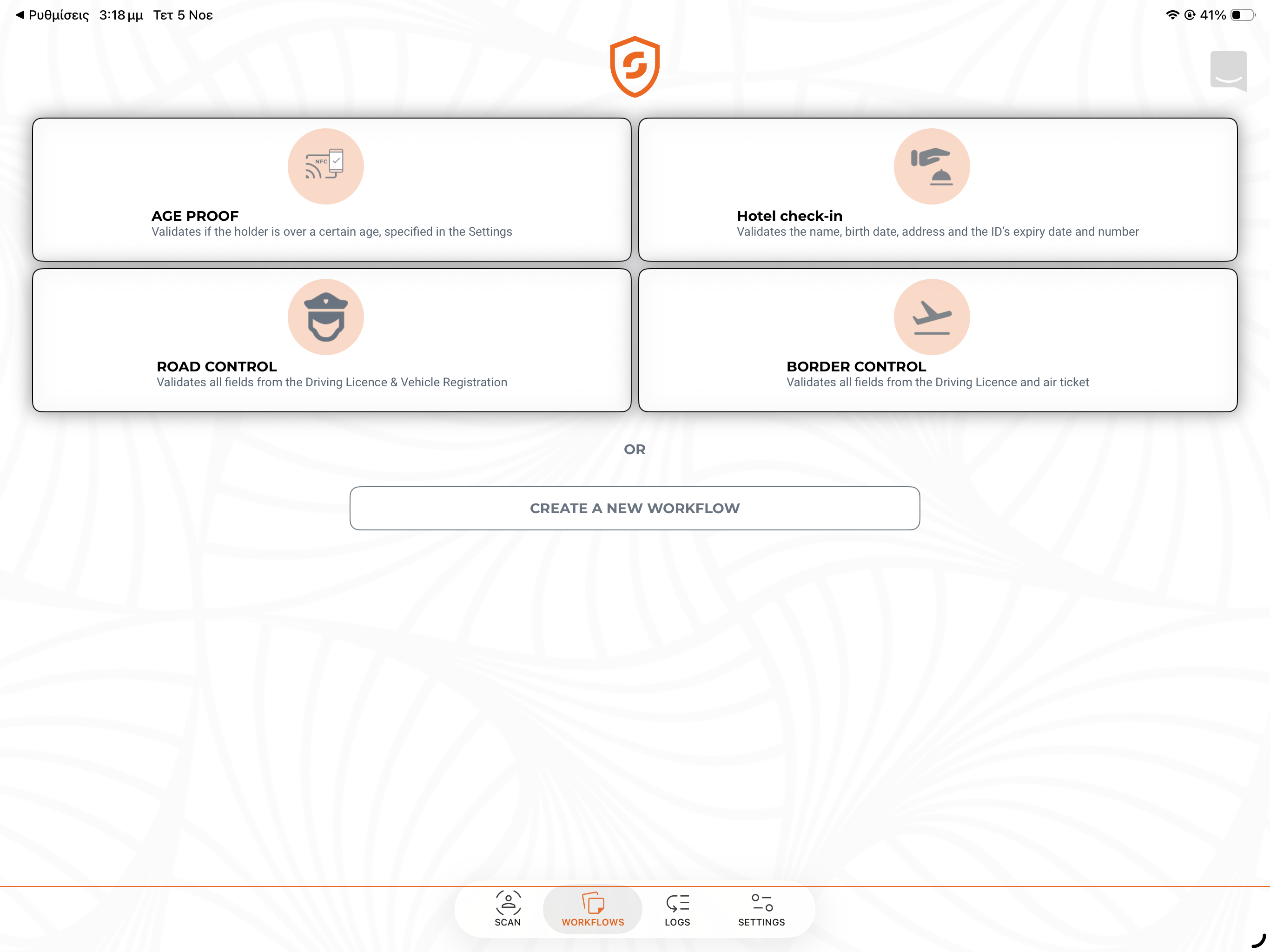The height and width of the screenshot is (952, 1270).
Task: Tap the Settings sliders icon
Action: [x=762, y=902]
